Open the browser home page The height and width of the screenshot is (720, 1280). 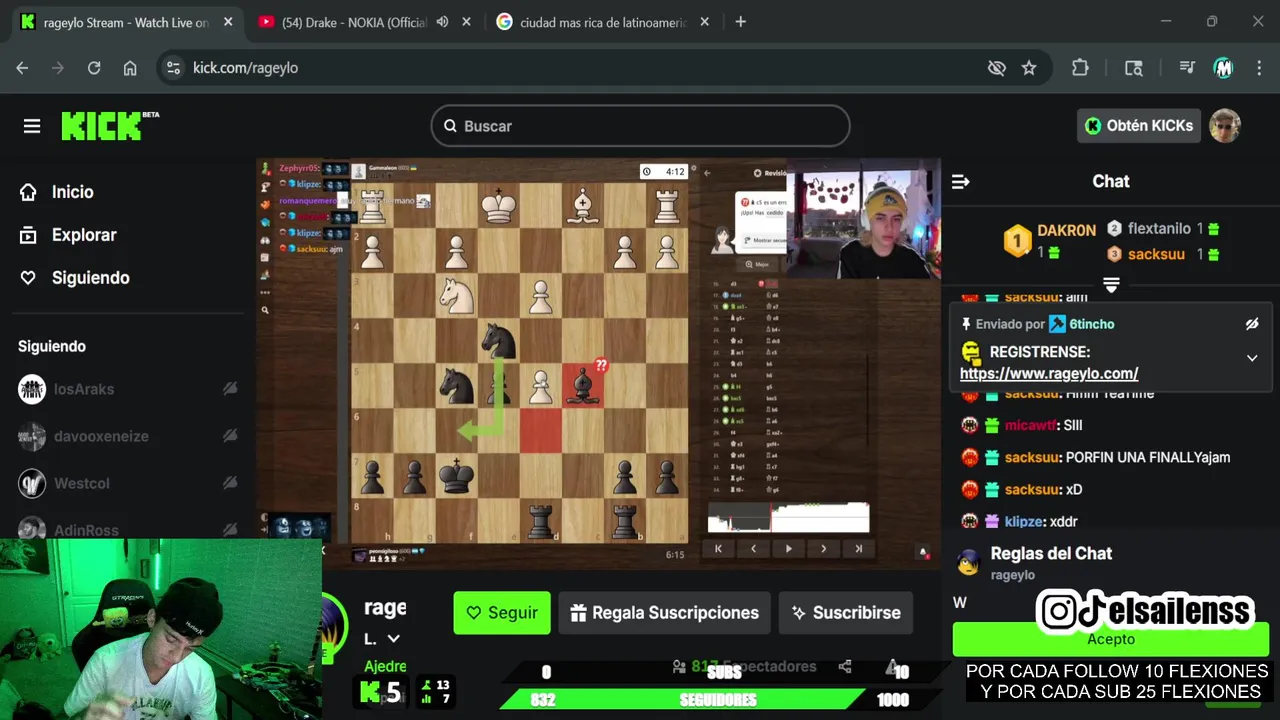(130, 68)
